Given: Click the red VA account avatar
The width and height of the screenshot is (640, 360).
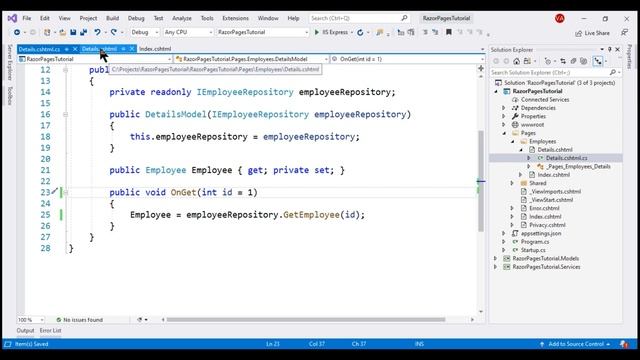Looking at the screenshot, I should (560, 18).
